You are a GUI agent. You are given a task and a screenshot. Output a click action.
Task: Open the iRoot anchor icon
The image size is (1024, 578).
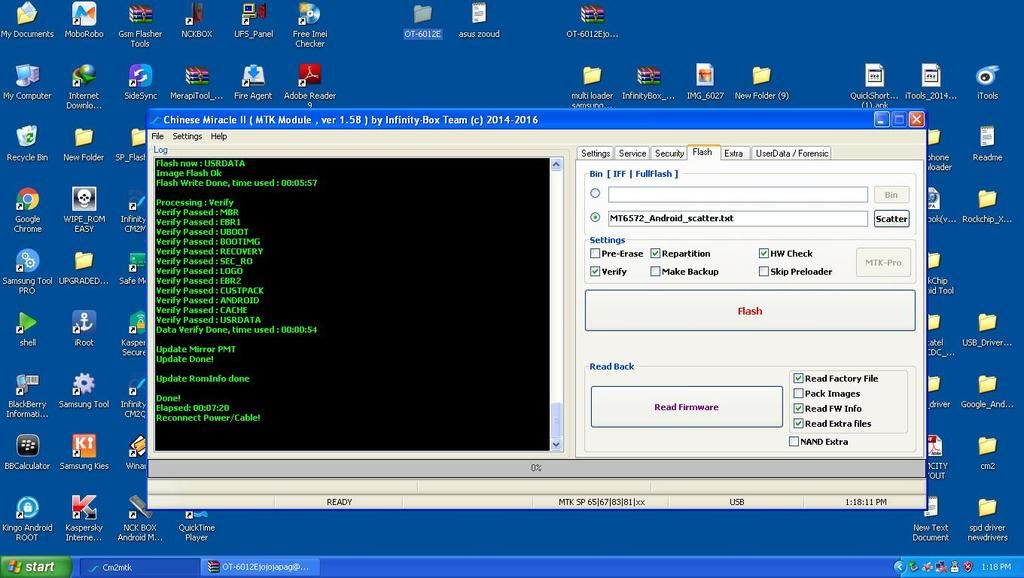click(84, 323)
